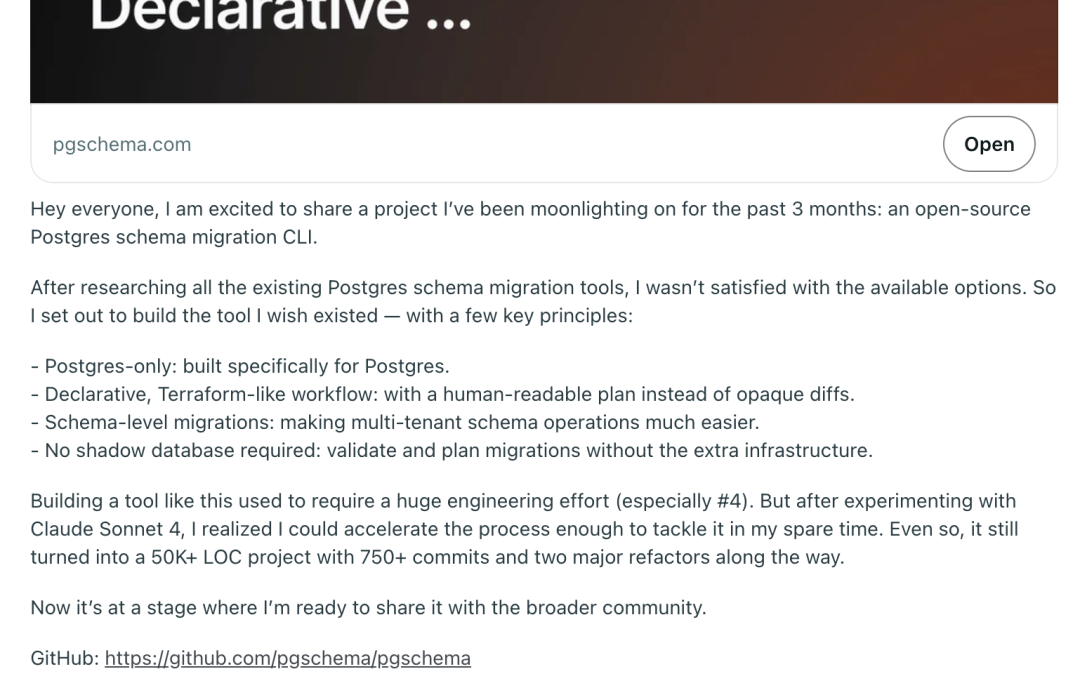Click the text "Postgres schema migration CLI."

click(174, 238)
